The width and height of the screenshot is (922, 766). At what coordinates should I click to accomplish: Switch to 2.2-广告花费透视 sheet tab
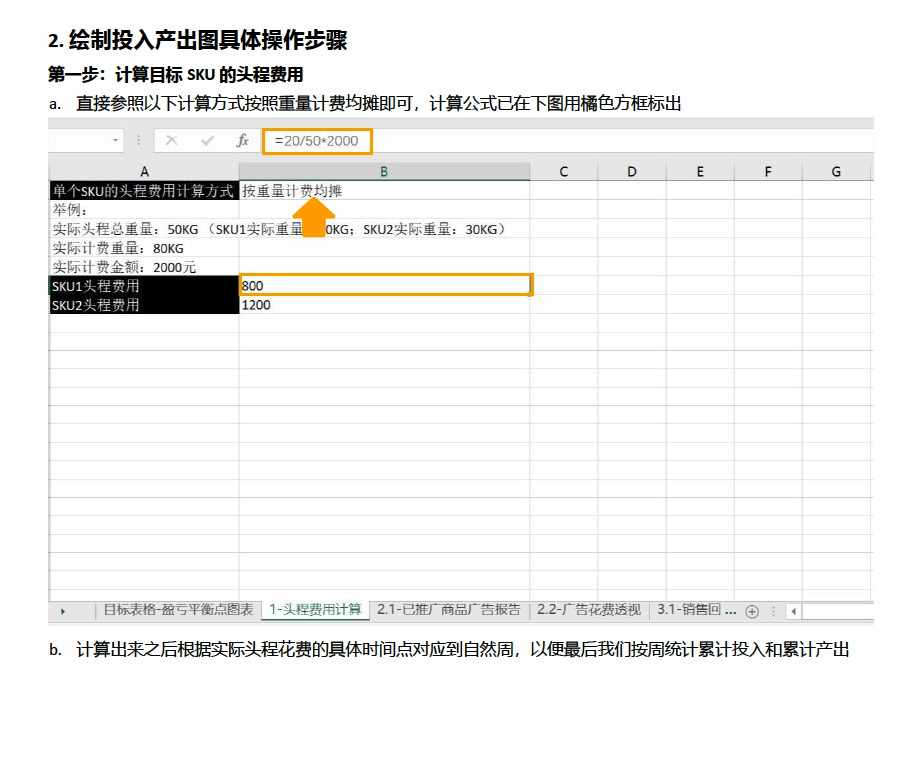pos(588,610)
